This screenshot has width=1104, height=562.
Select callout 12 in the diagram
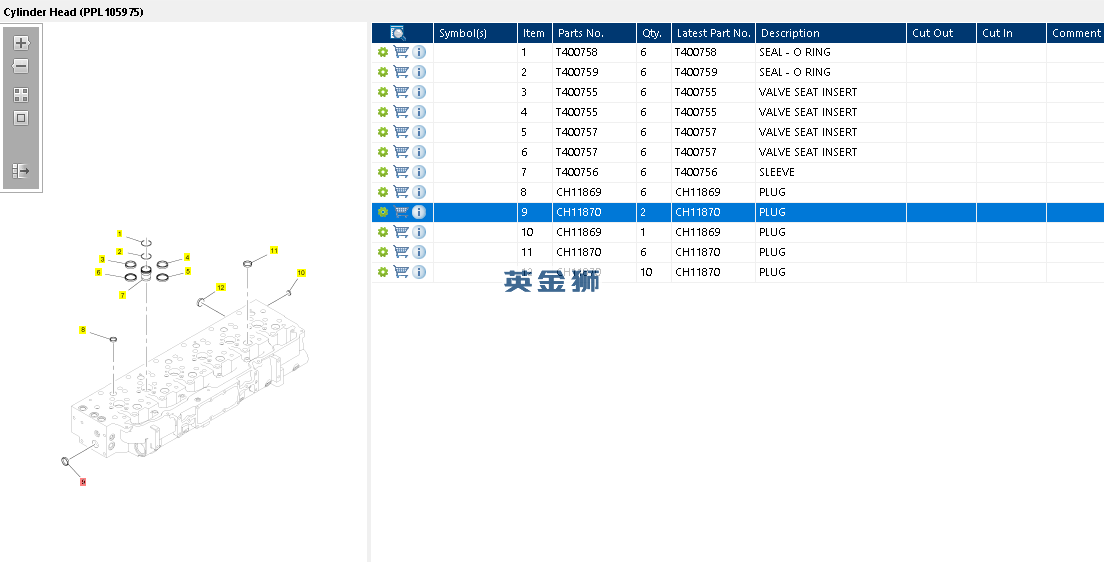point(220,287)
